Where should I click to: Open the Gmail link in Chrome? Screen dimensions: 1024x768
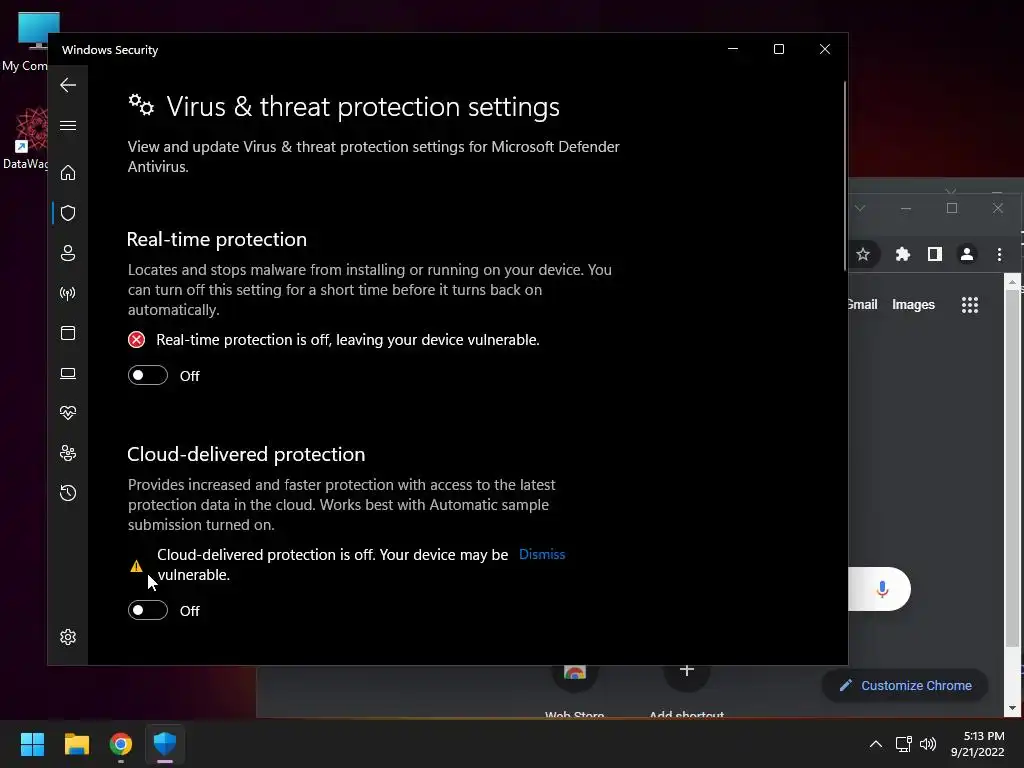(x=862, y=304)
